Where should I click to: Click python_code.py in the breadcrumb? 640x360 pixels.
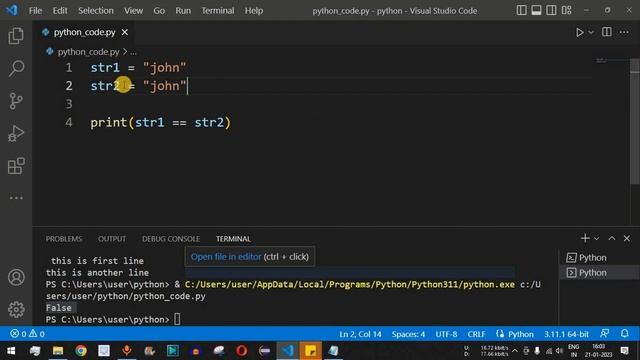(88, 52)
